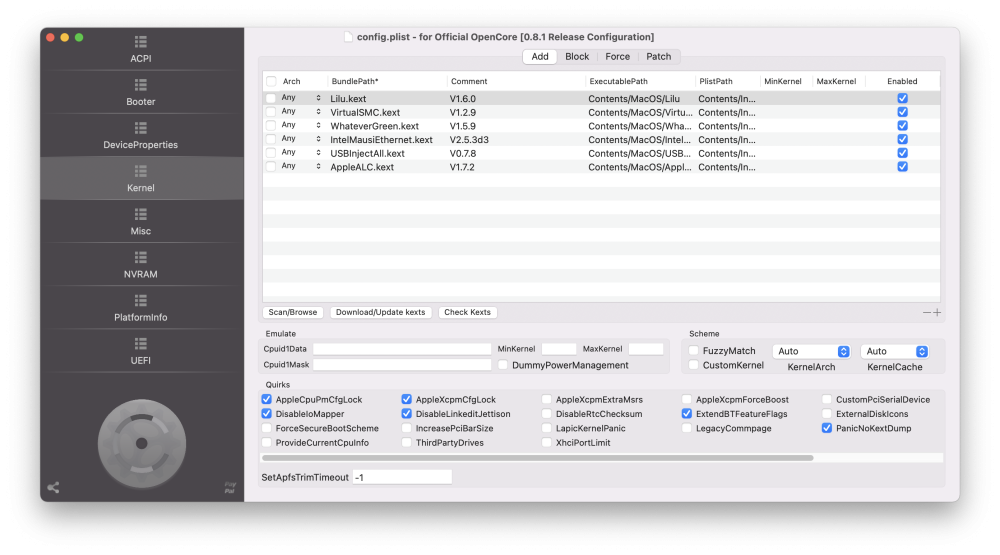Click the plus icon to add kext row
The width and height of the screenshot is (1000, 555).
click(x=937, y=312)
